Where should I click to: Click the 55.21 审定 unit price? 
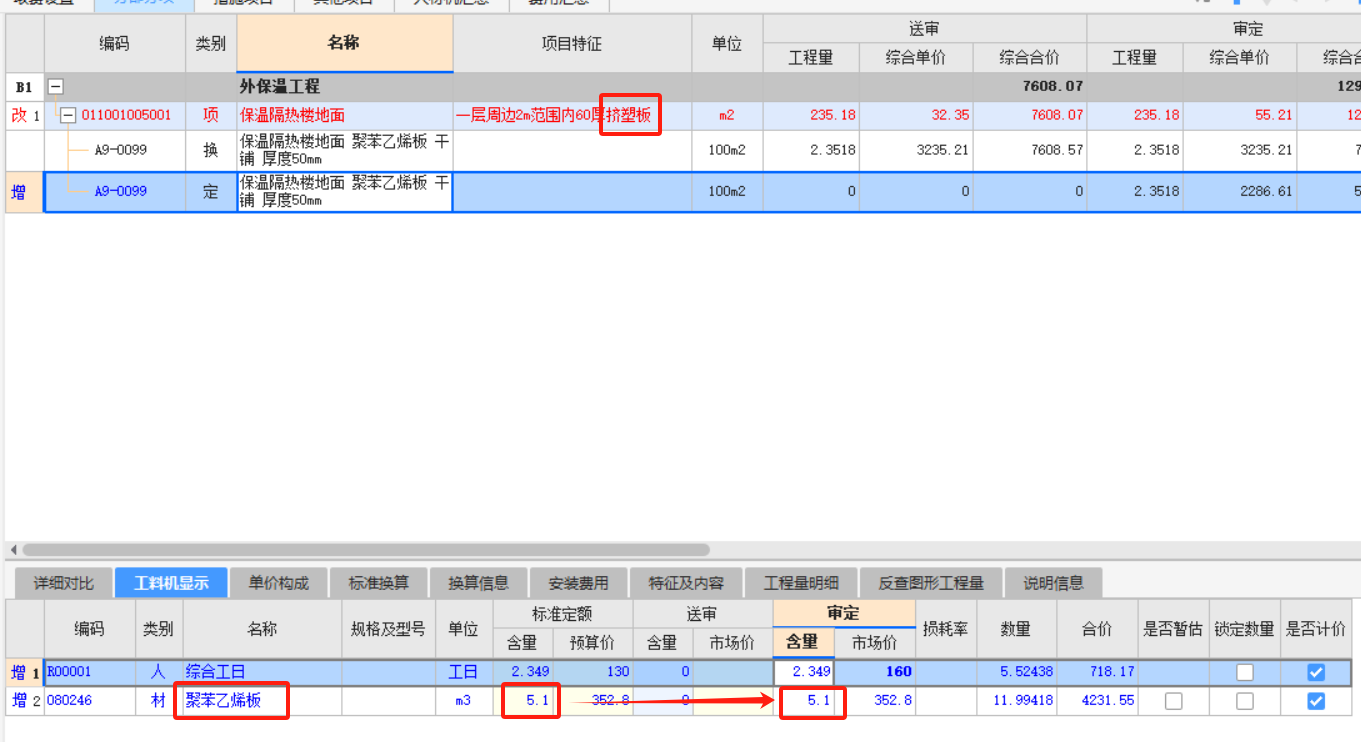(x=1239, y=116)
